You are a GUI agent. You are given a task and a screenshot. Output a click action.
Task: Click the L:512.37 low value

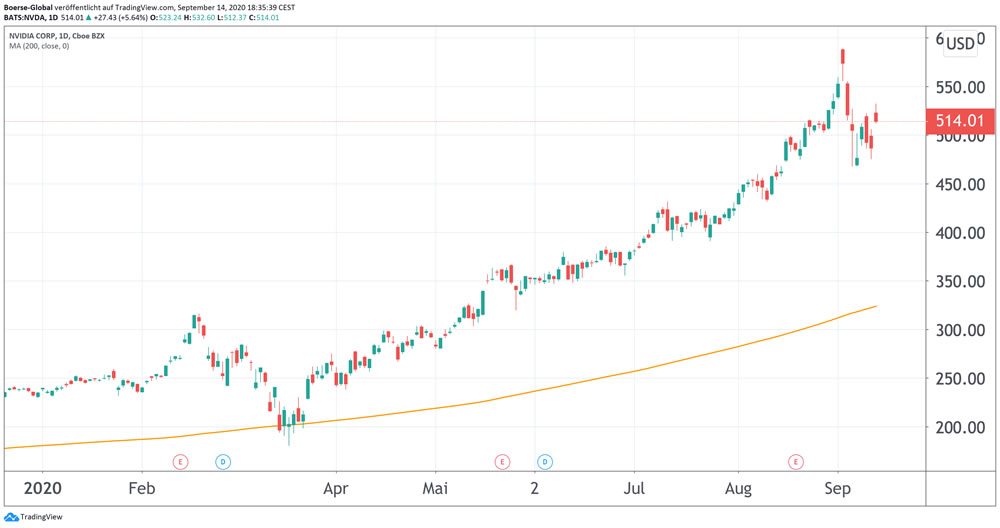232,17
